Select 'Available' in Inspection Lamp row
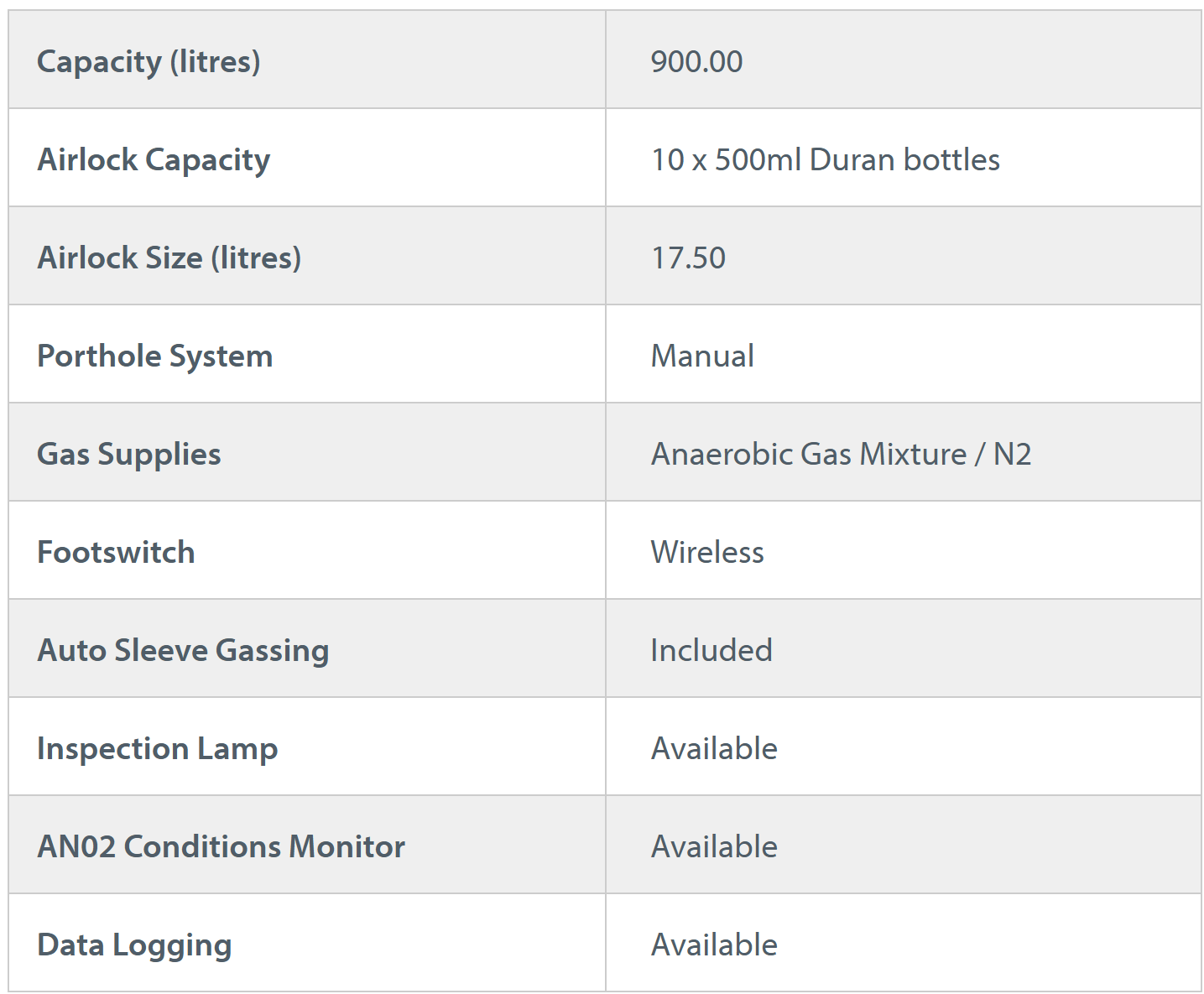1204x994 pixels. tap(714, 748)
